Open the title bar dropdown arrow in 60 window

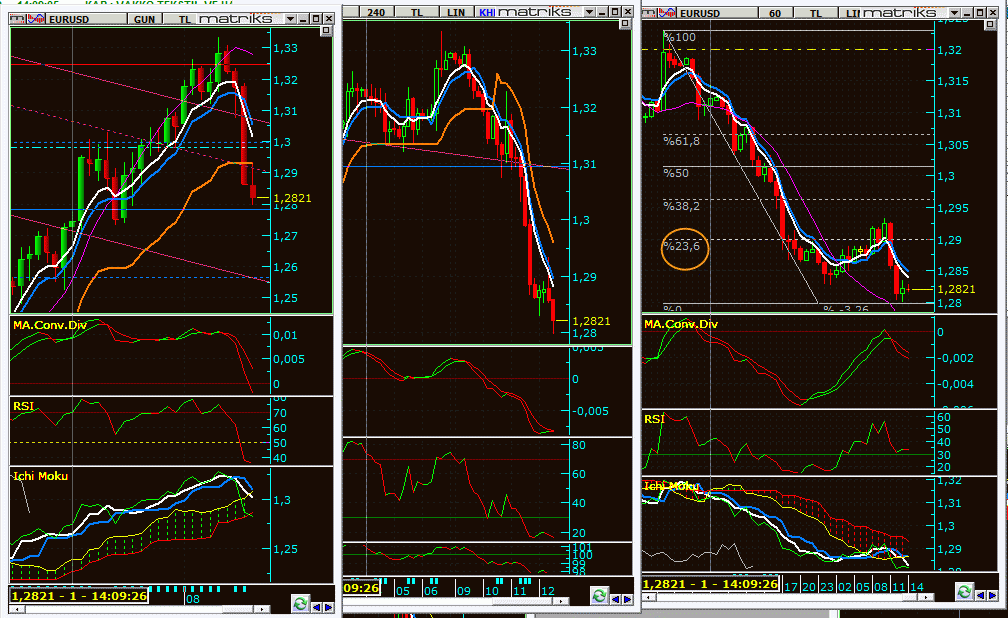click(955, 12)
